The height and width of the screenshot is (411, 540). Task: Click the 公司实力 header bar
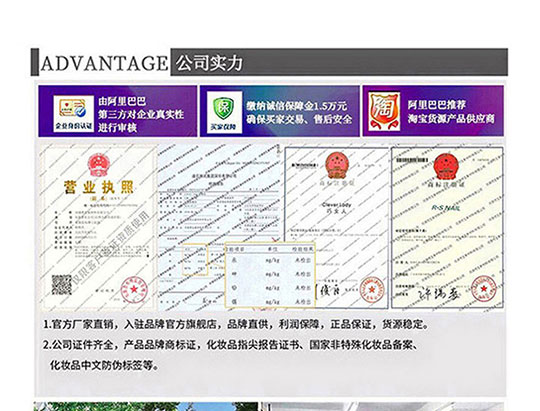tap(339, 62)
